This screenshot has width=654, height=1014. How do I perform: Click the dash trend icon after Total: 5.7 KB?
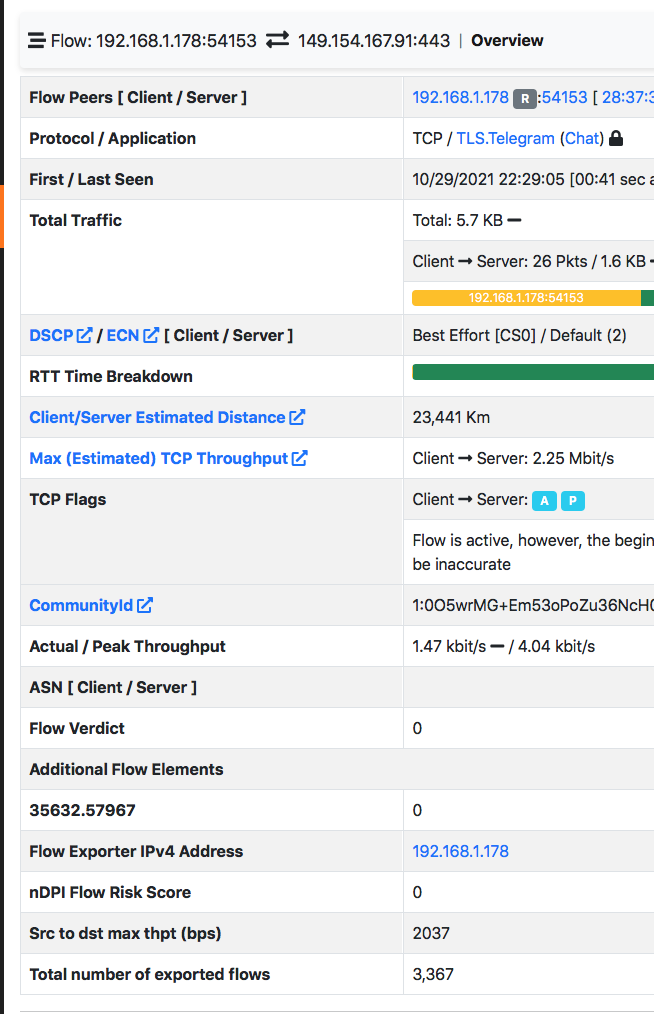click(514, 221)
